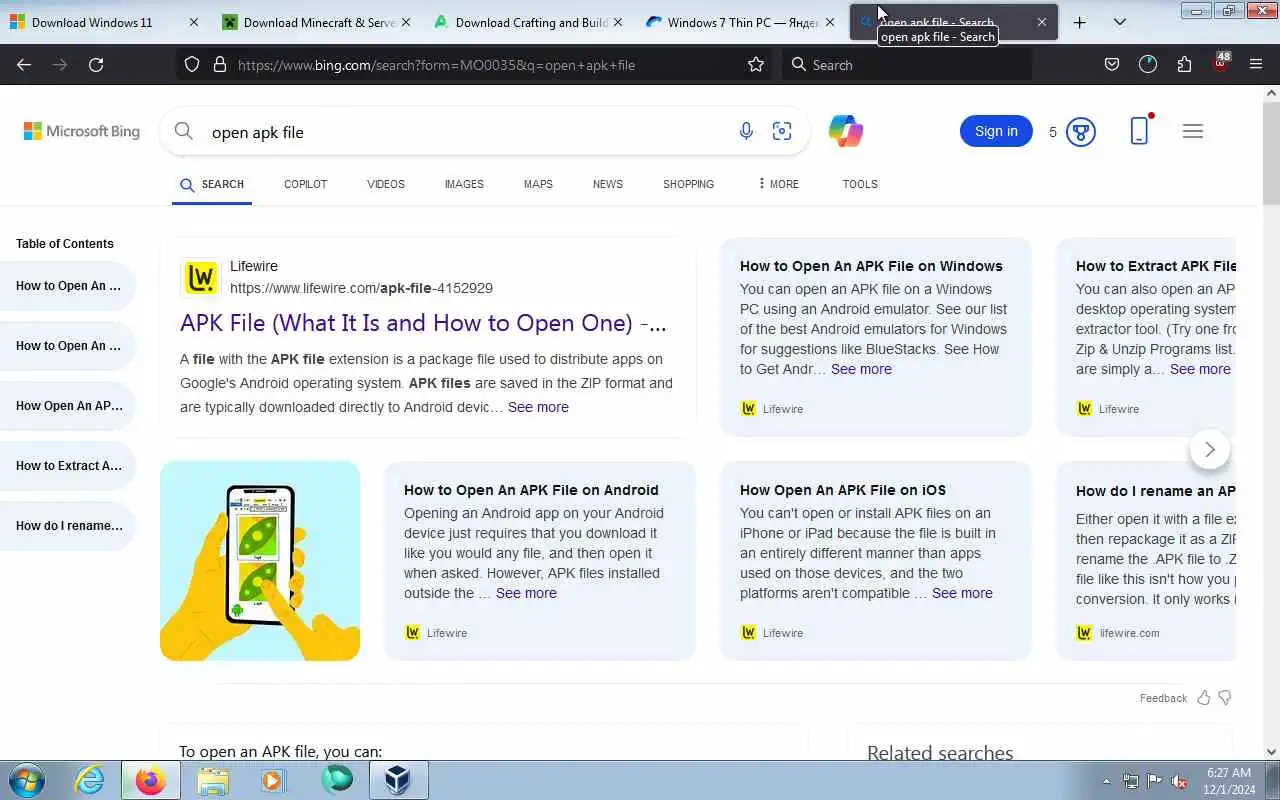This screenshot has height=800, width=1280.
Task: Click the hand holding phone thumbnail
Action: click(260, 561)
